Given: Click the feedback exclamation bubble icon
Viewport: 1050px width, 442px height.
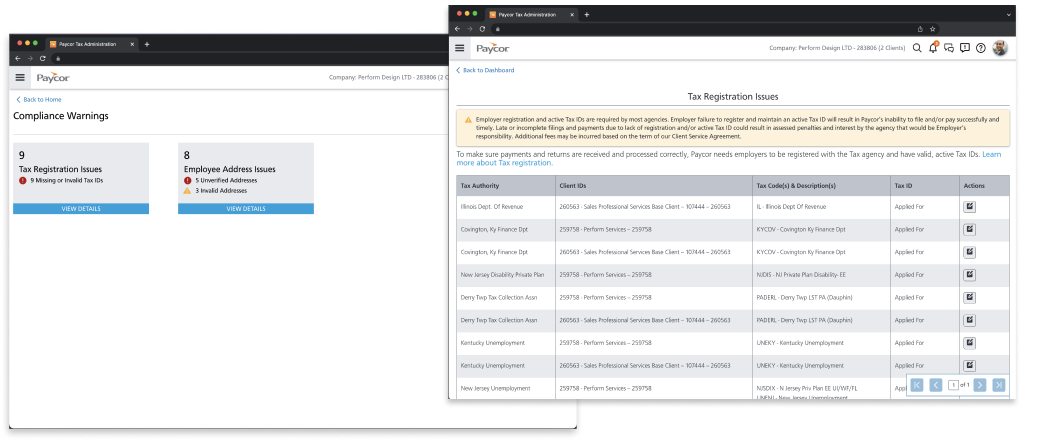Looking at the screenshot, I should [x=965, y=48].
